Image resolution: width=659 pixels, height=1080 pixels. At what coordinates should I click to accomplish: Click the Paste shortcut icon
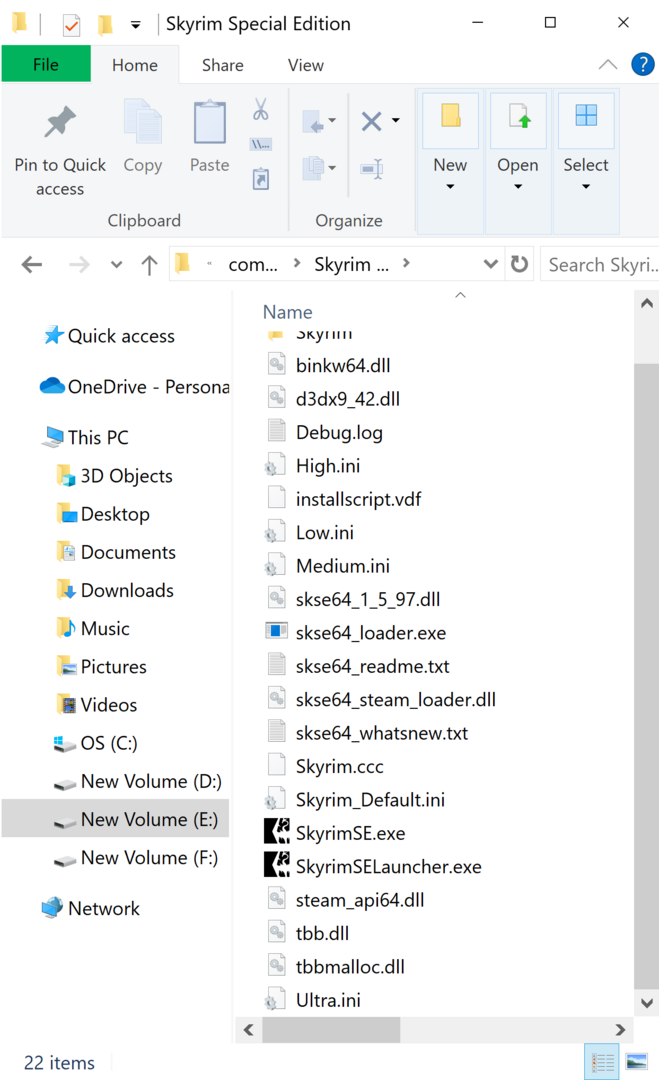[260, 179]
